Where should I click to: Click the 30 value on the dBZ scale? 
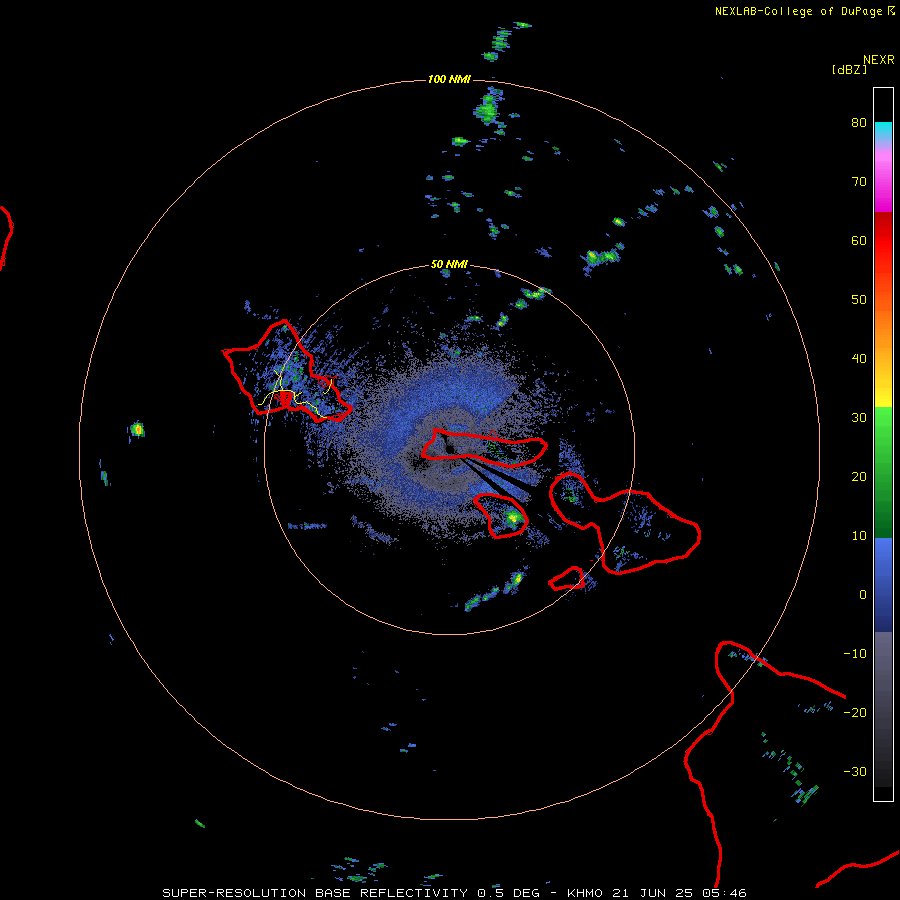point(859,418)
